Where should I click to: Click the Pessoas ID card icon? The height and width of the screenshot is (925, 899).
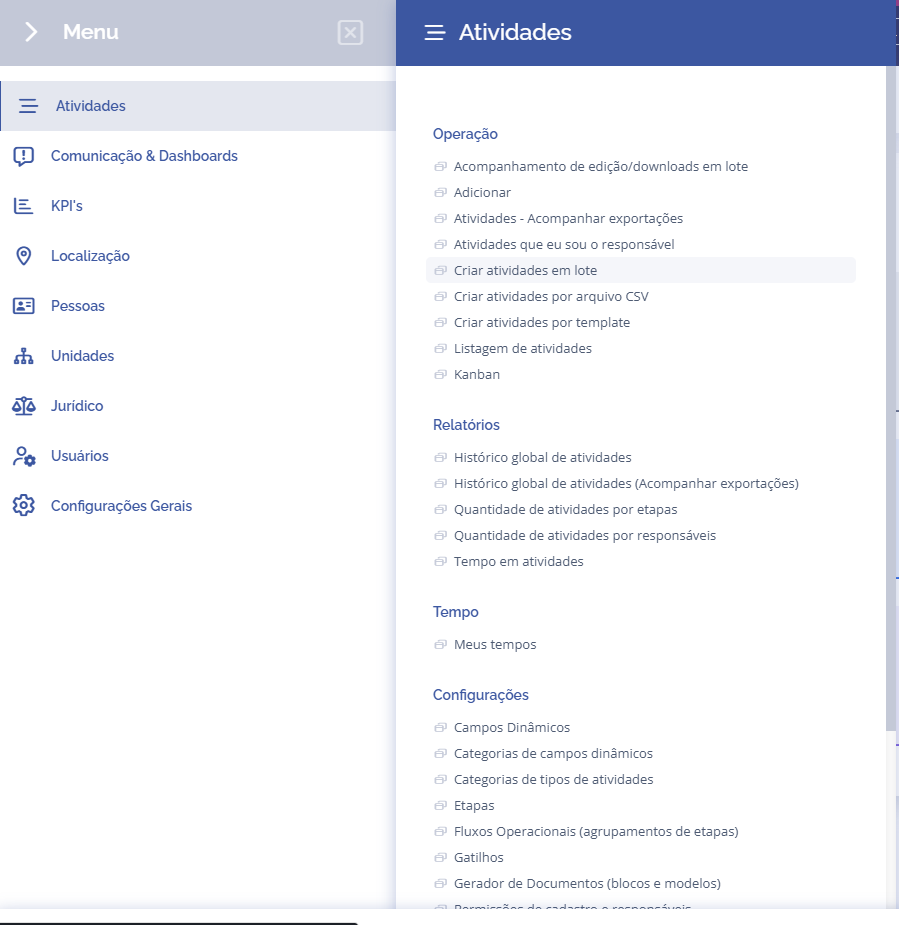[x=23, y=306]
